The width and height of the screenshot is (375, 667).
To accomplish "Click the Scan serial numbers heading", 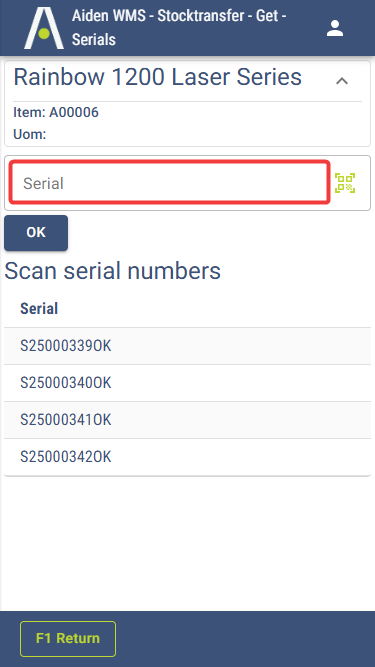I will click(x=113, y=271).
